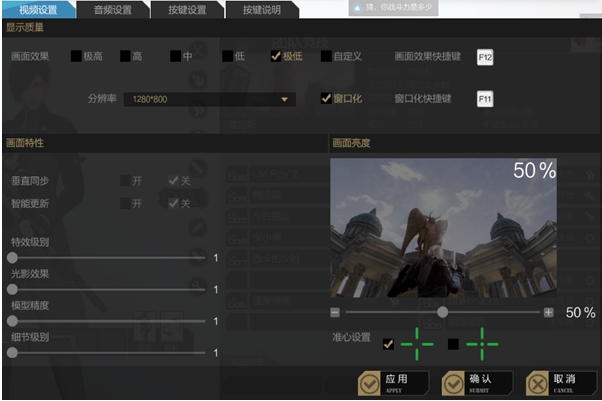Click the brightness slider handle

pyautogui.click(x=442, y=312)
